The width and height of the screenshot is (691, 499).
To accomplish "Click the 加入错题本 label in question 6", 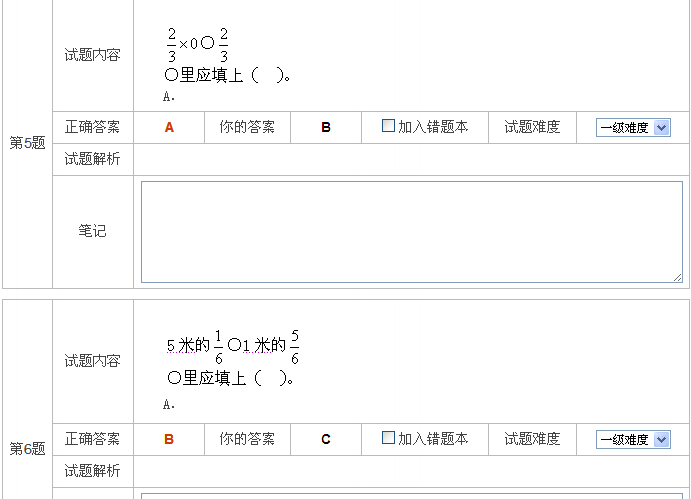I will click(433, 439).
